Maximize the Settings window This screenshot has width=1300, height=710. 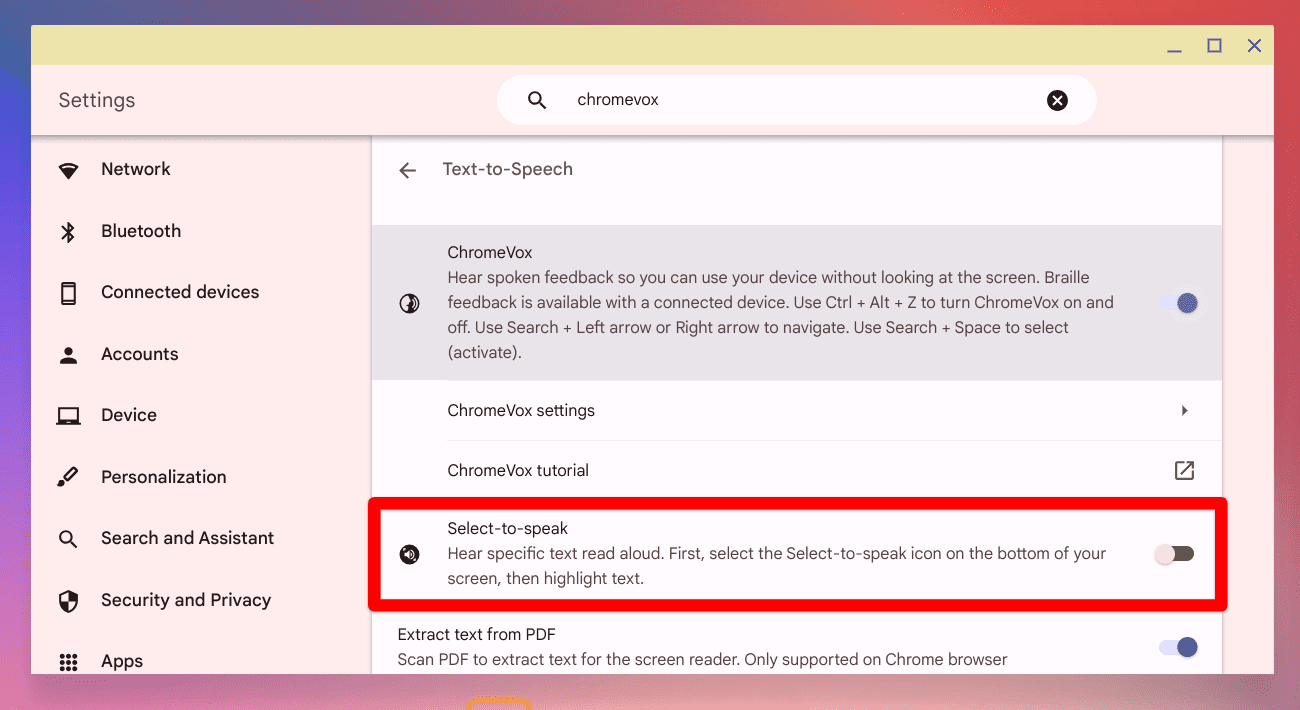[x=1214, y=46]
